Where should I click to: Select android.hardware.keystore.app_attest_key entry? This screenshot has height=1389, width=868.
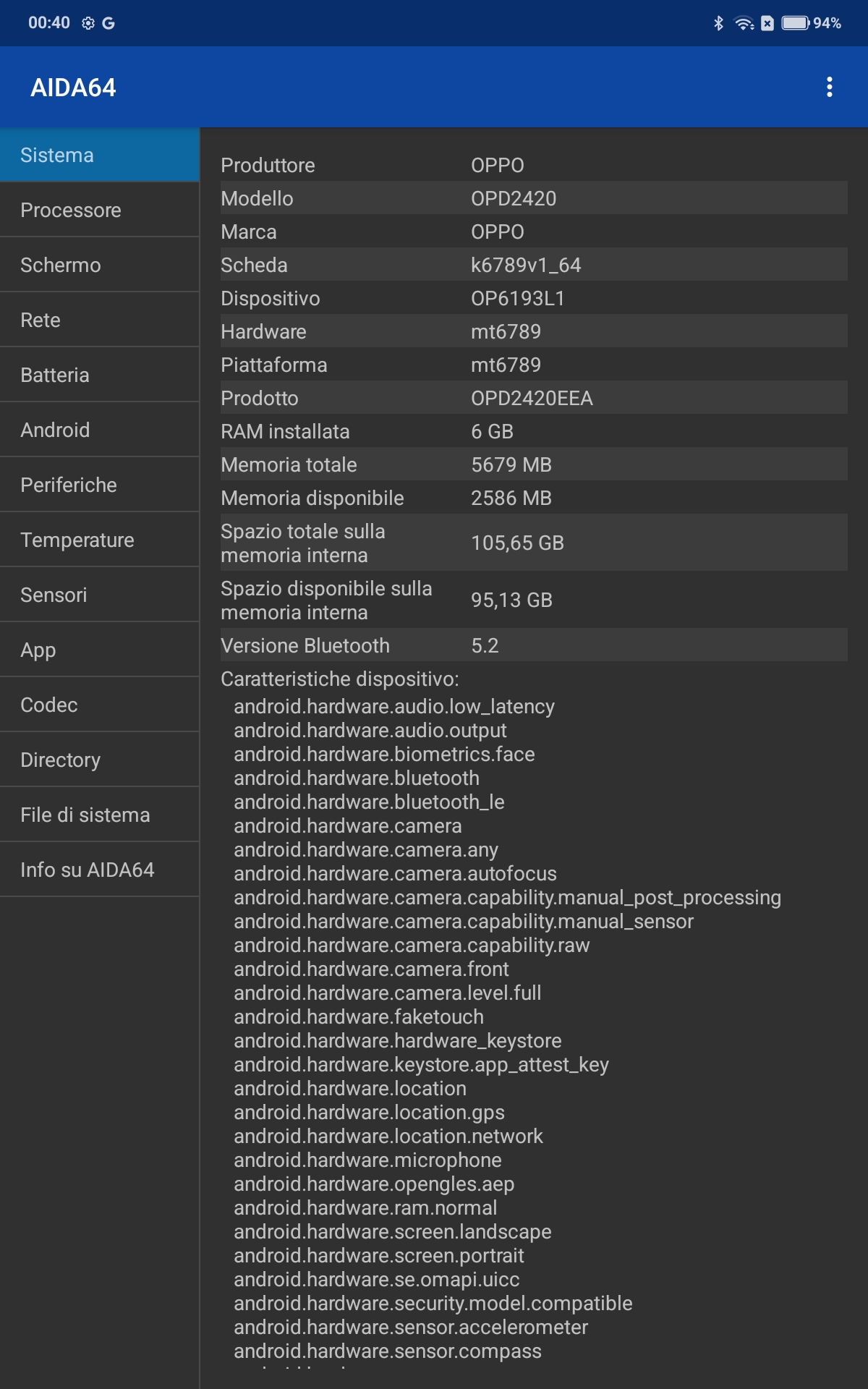tap(421, 1064)
